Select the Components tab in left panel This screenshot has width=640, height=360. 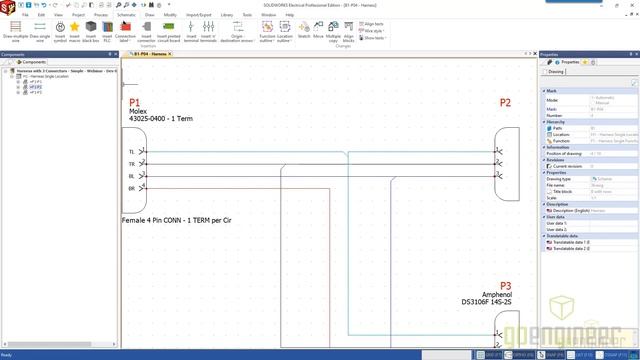(31, 62)
